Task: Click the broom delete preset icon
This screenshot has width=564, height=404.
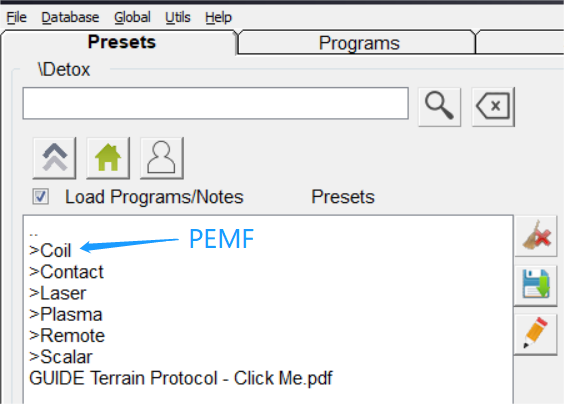Action: (536, 236)
